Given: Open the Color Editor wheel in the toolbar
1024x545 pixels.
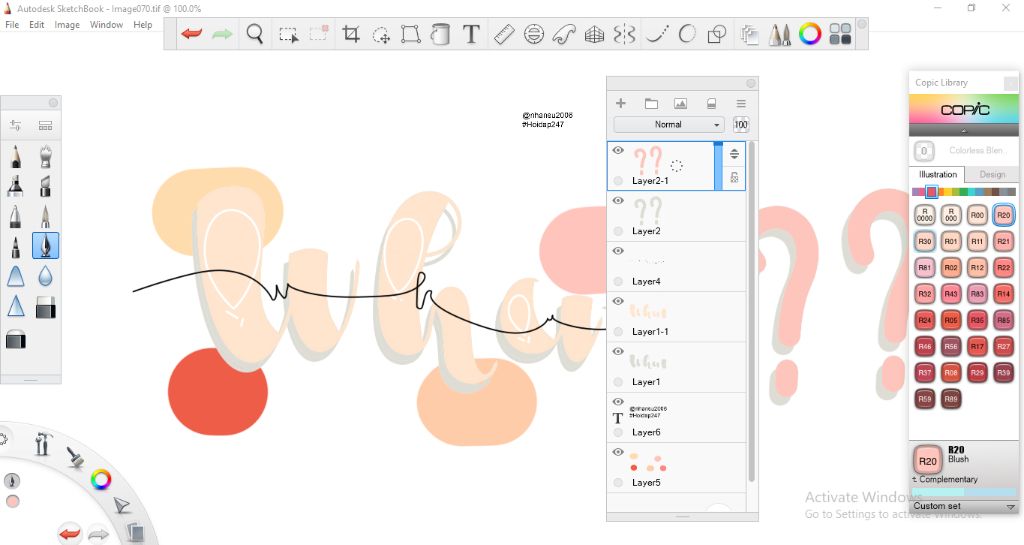Looking at the screenshot, I should [810, 34].
